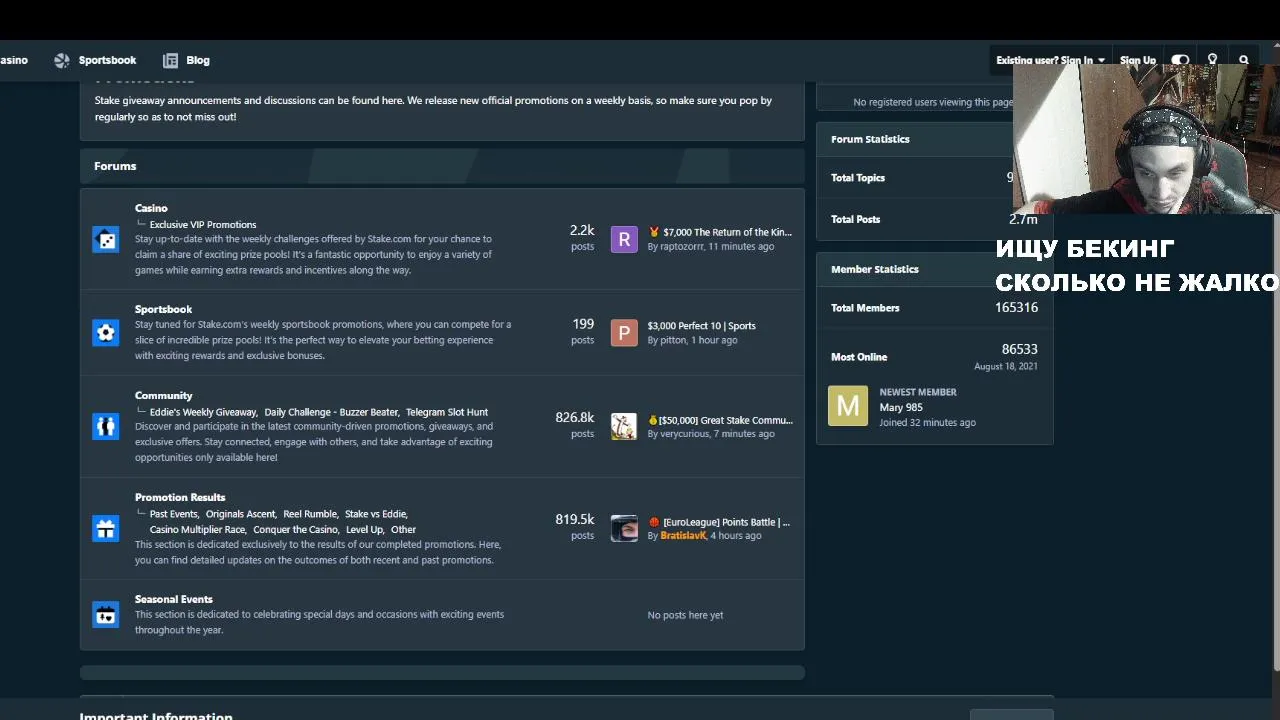Open $3,000 Perfect 10 Sports topic
This screenshot has height=720, width=1280.
click(x=701, y=326)
